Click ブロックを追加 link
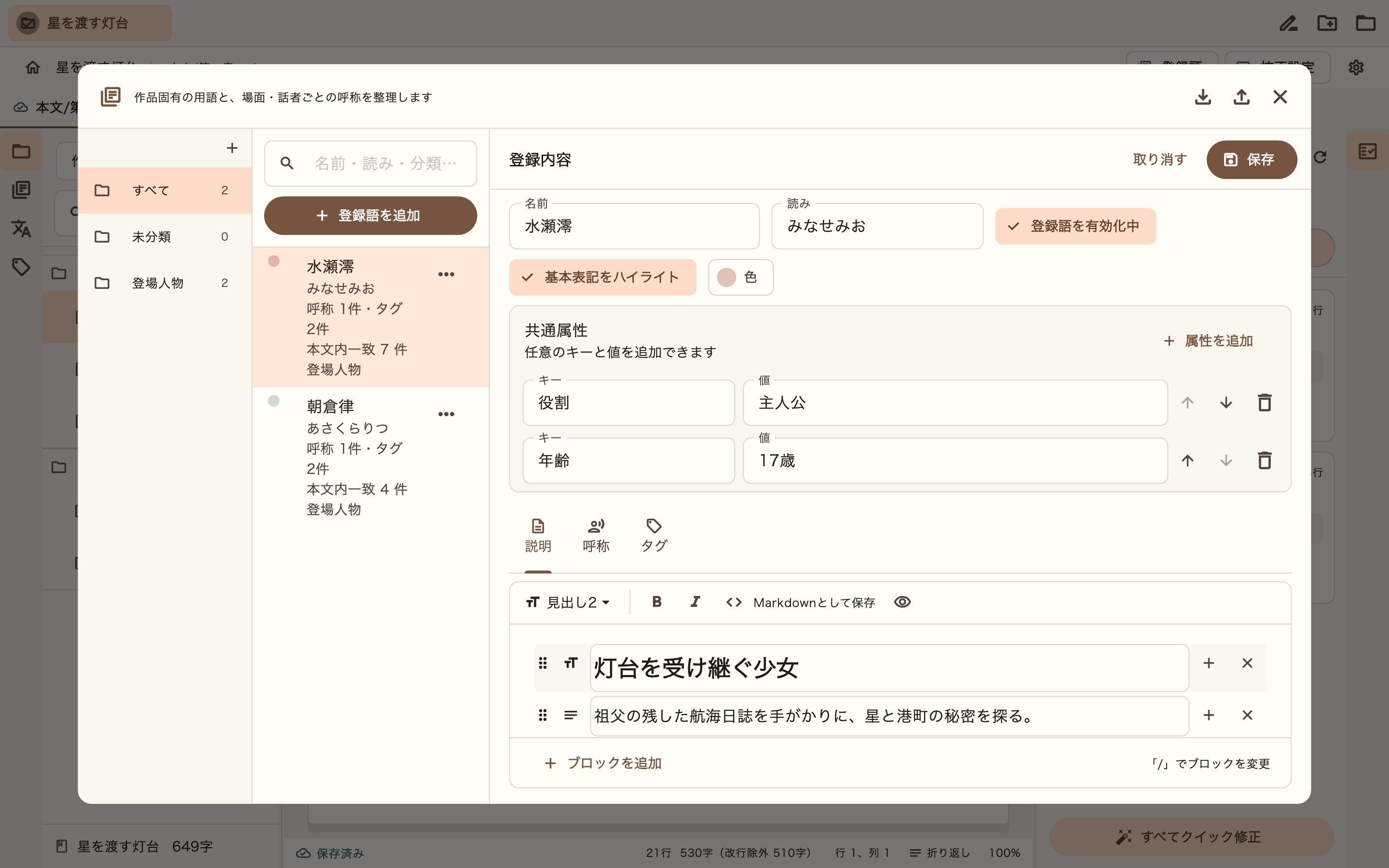1389x868 pixels. coord(603,763)
